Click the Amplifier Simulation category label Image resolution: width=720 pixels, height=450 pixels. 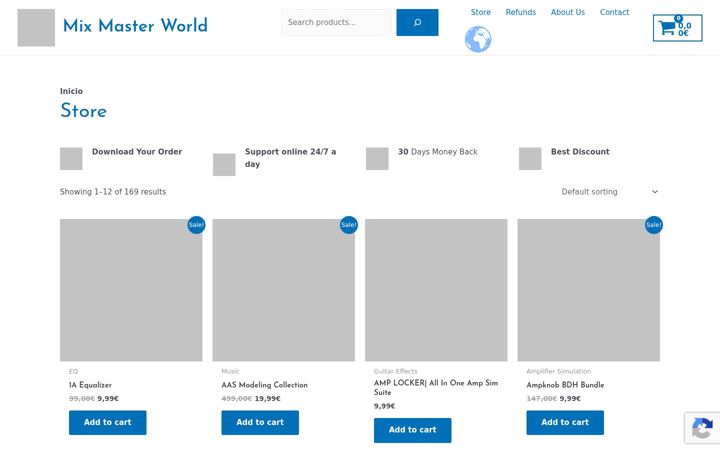(x=558, y=371)
